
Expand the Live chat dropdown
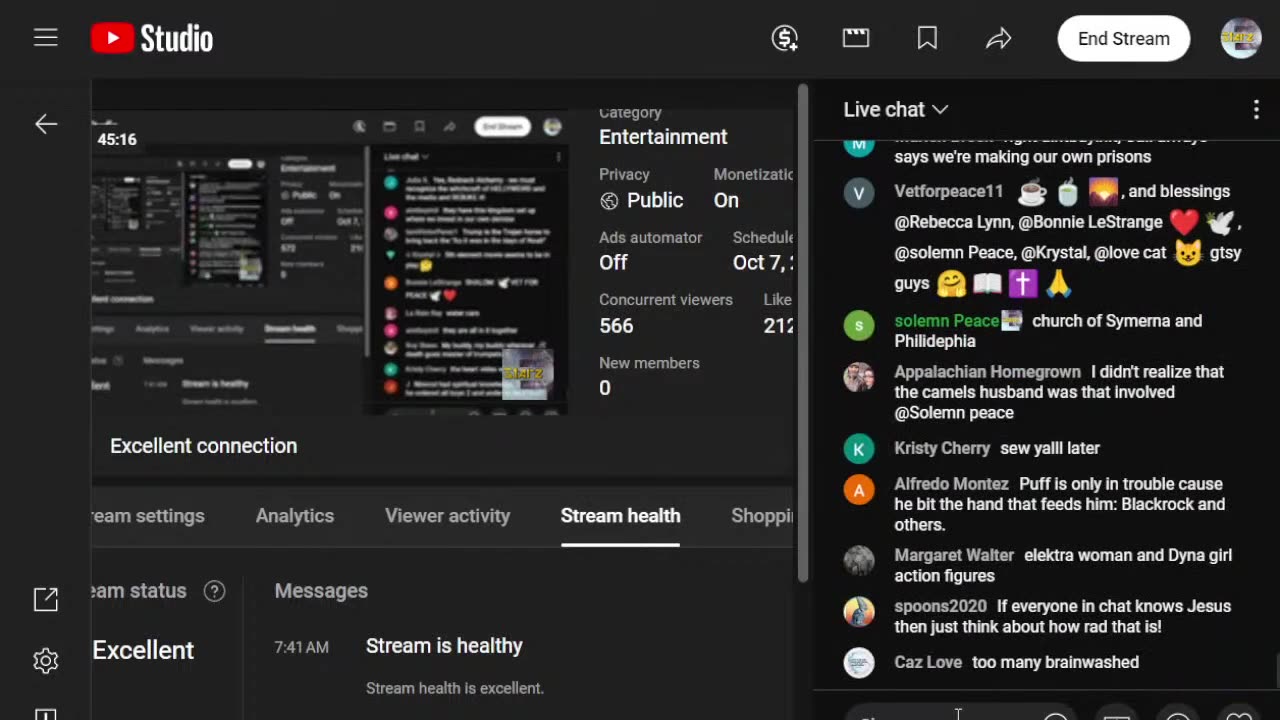pyautogui.click(x=896, y=109)
